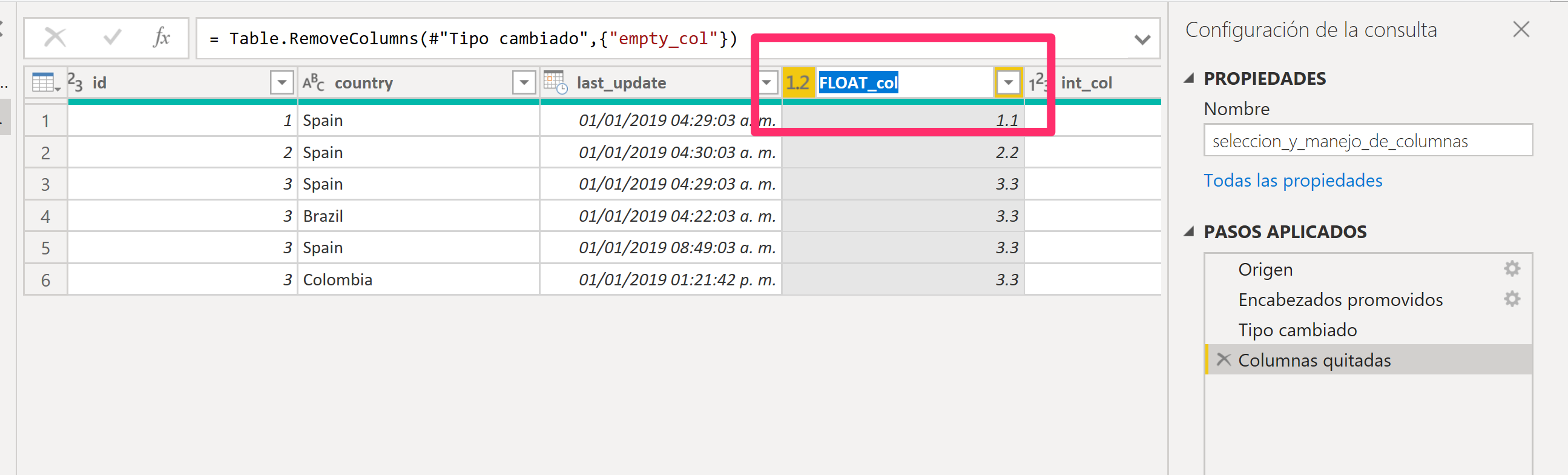Click the id value 2 in row 2

click(182, 153)
